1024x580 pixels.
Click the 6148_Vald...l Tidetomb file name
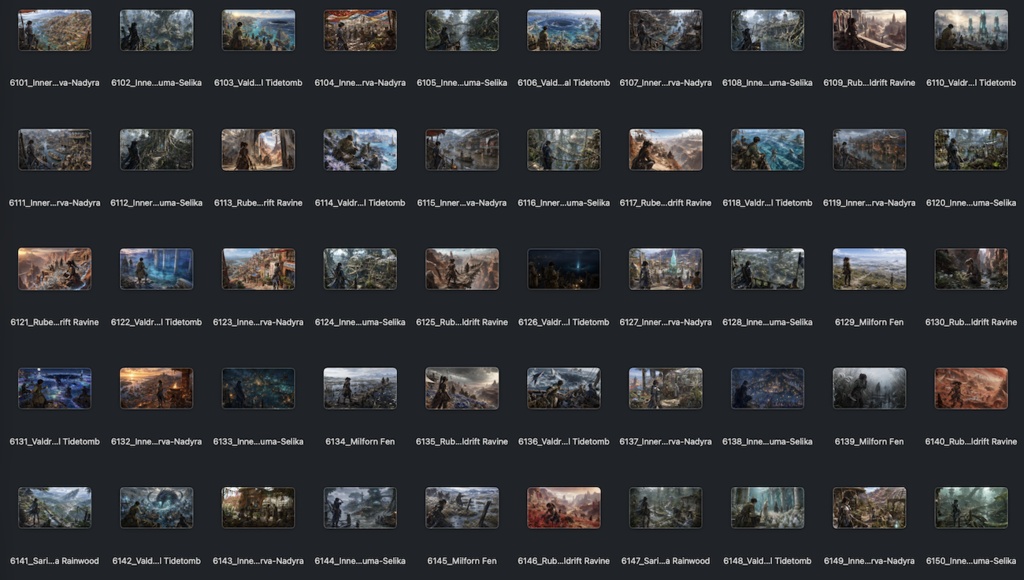767,561
